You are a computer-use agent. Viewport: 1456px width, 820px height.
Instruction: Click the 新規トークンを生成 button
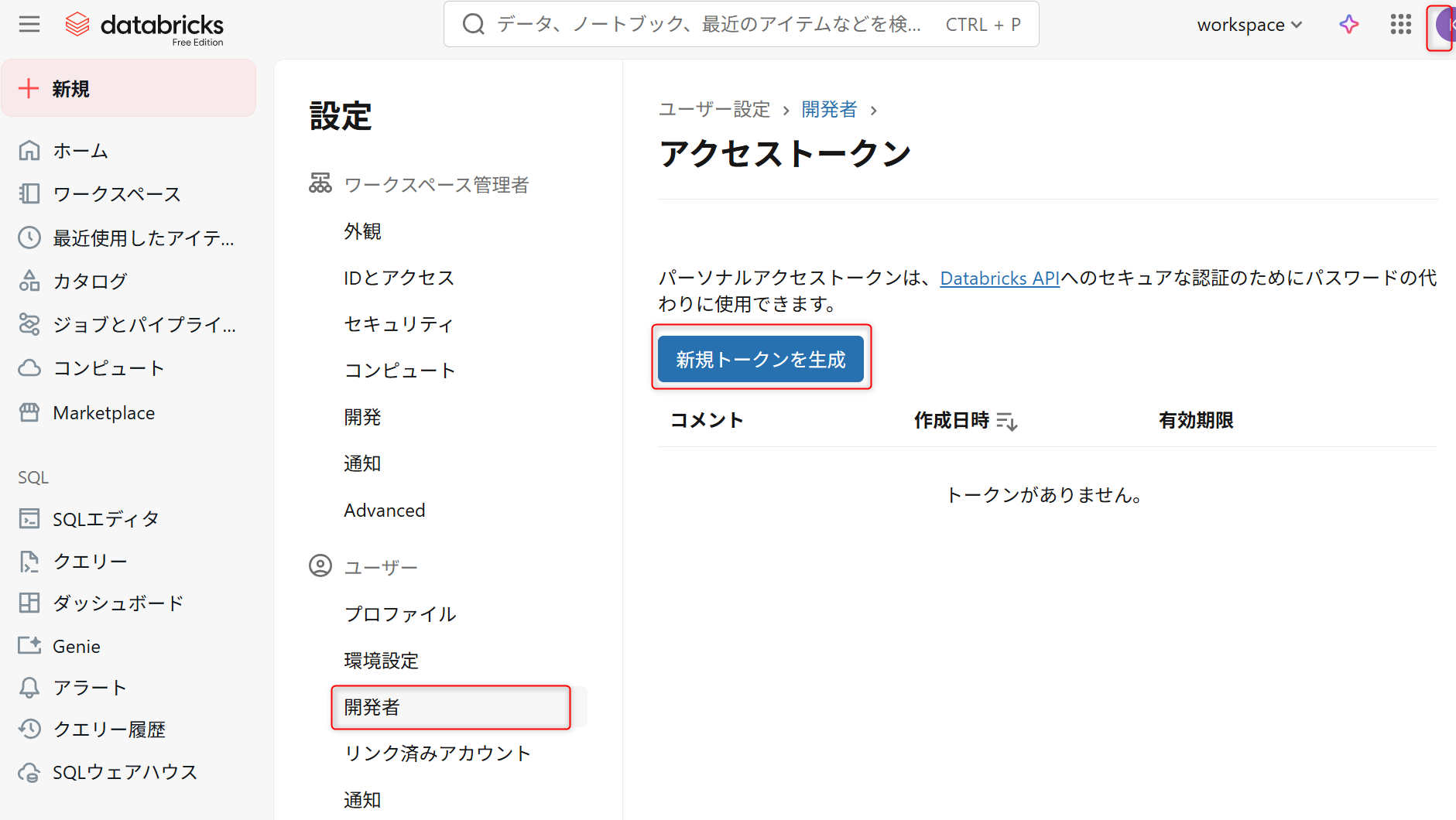point(761,359)
